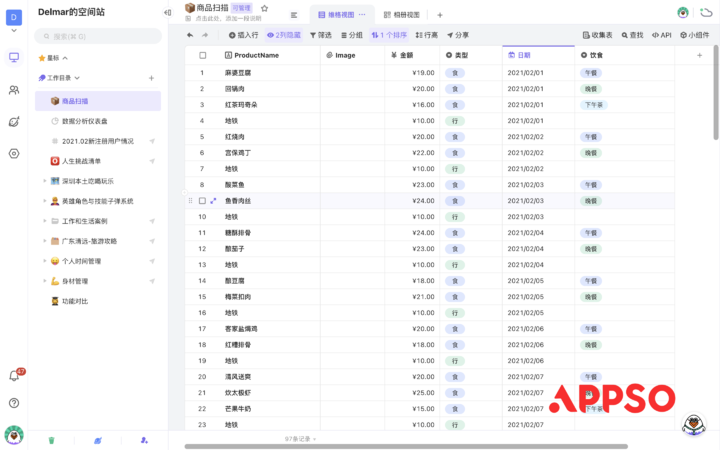Tick the select-all checkbox in table header
720x450 pixels.
point(202,55)
